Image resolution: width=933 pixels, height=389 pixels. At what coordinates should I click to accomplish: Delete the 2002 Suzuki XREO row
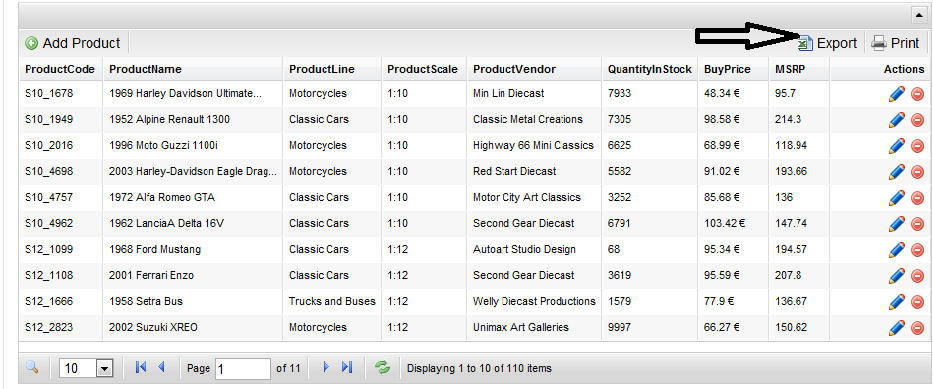(x=917, y=328)
